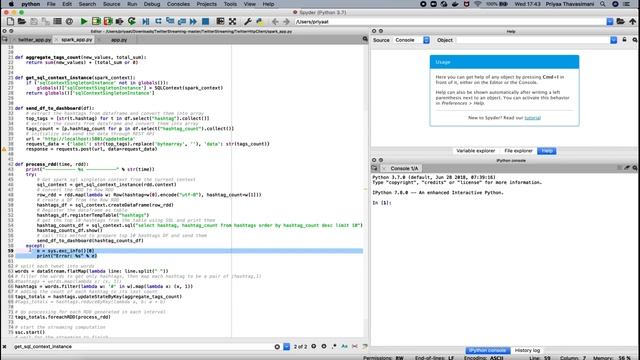Open file list toolbar icon
The width and height of the screenshot is (640, 360).
tap(57, 22)
